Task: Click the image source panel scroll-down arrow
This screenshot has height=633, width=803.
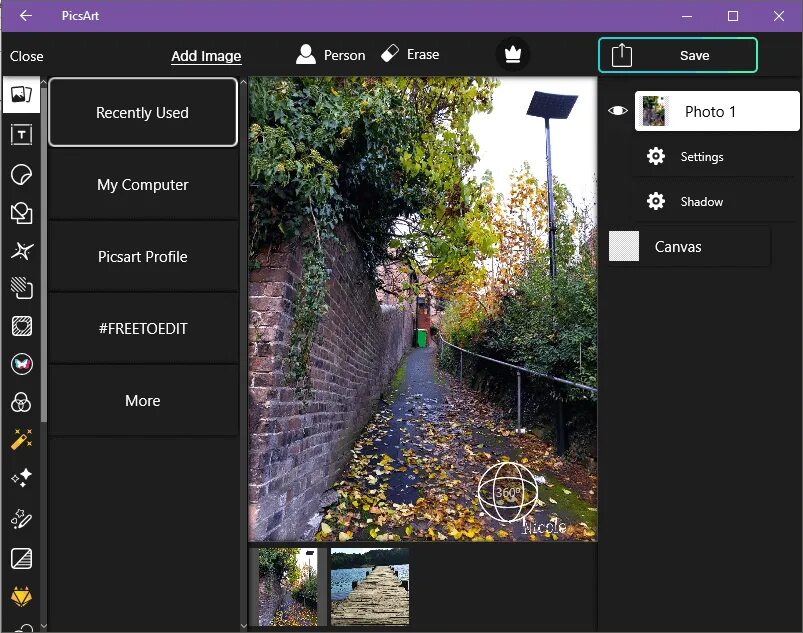Action: coord(243,626)
